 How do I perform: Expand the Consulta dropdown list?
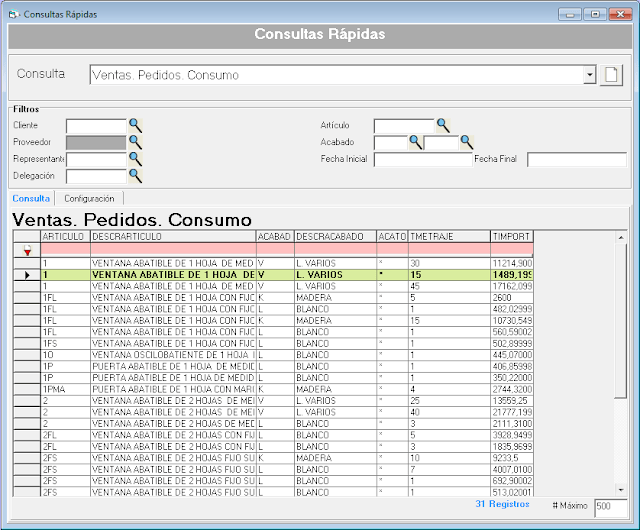click(589, 75)
